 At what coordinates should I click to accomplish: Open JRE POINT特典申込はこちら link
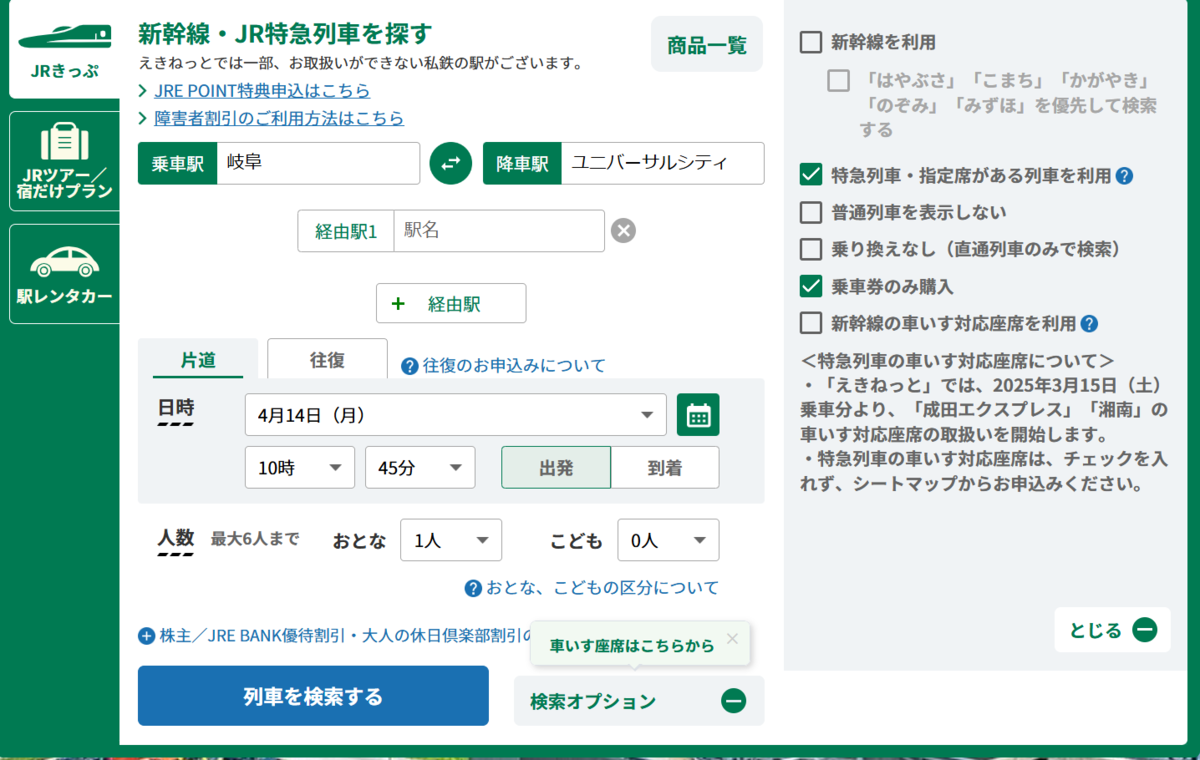tap(262, 91)
